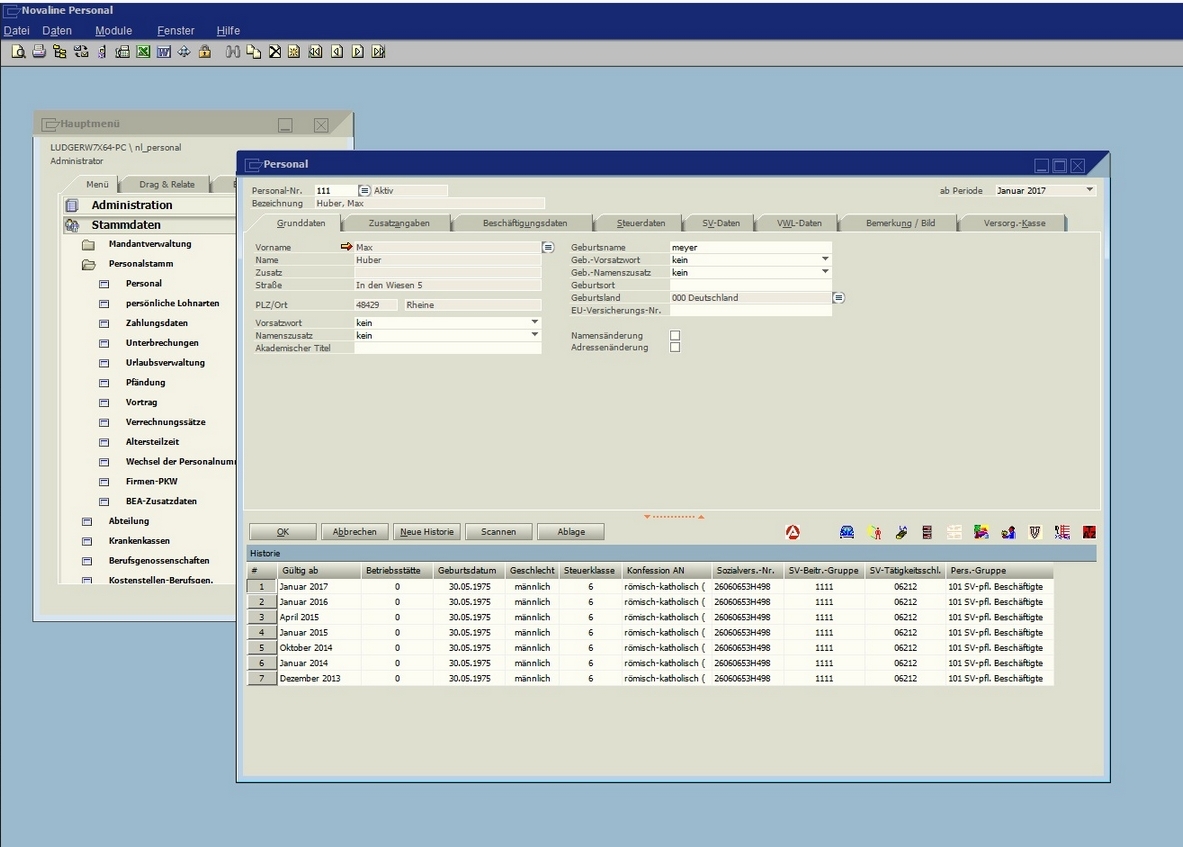Viewport: 1183px width, 847px height.
Task: Select Urlaubsverwaltung in the Hauptmenü tree
Action: tap(165, 363)
